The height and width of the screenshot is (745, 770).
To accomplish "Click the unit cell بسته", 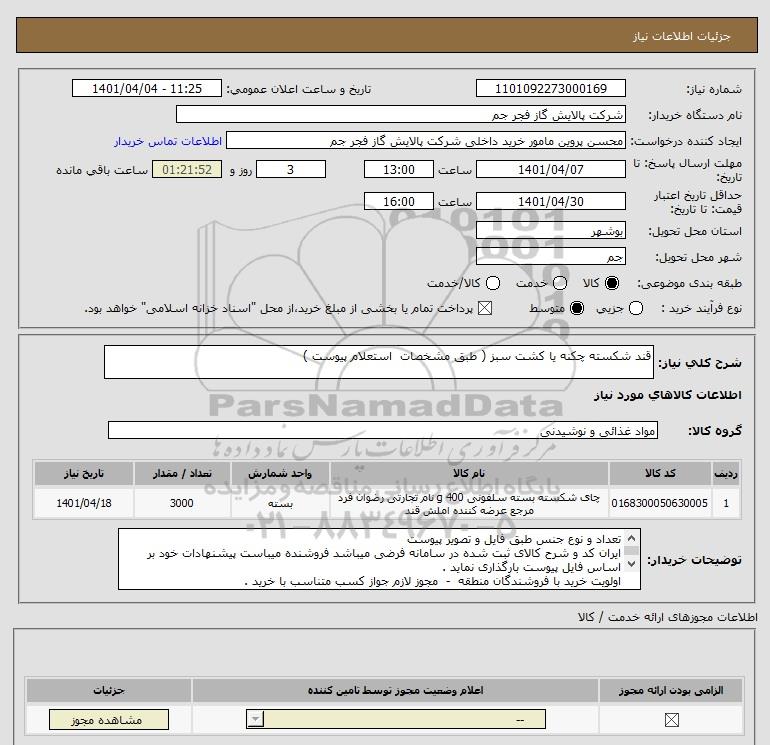I will (x=280, y=503).
